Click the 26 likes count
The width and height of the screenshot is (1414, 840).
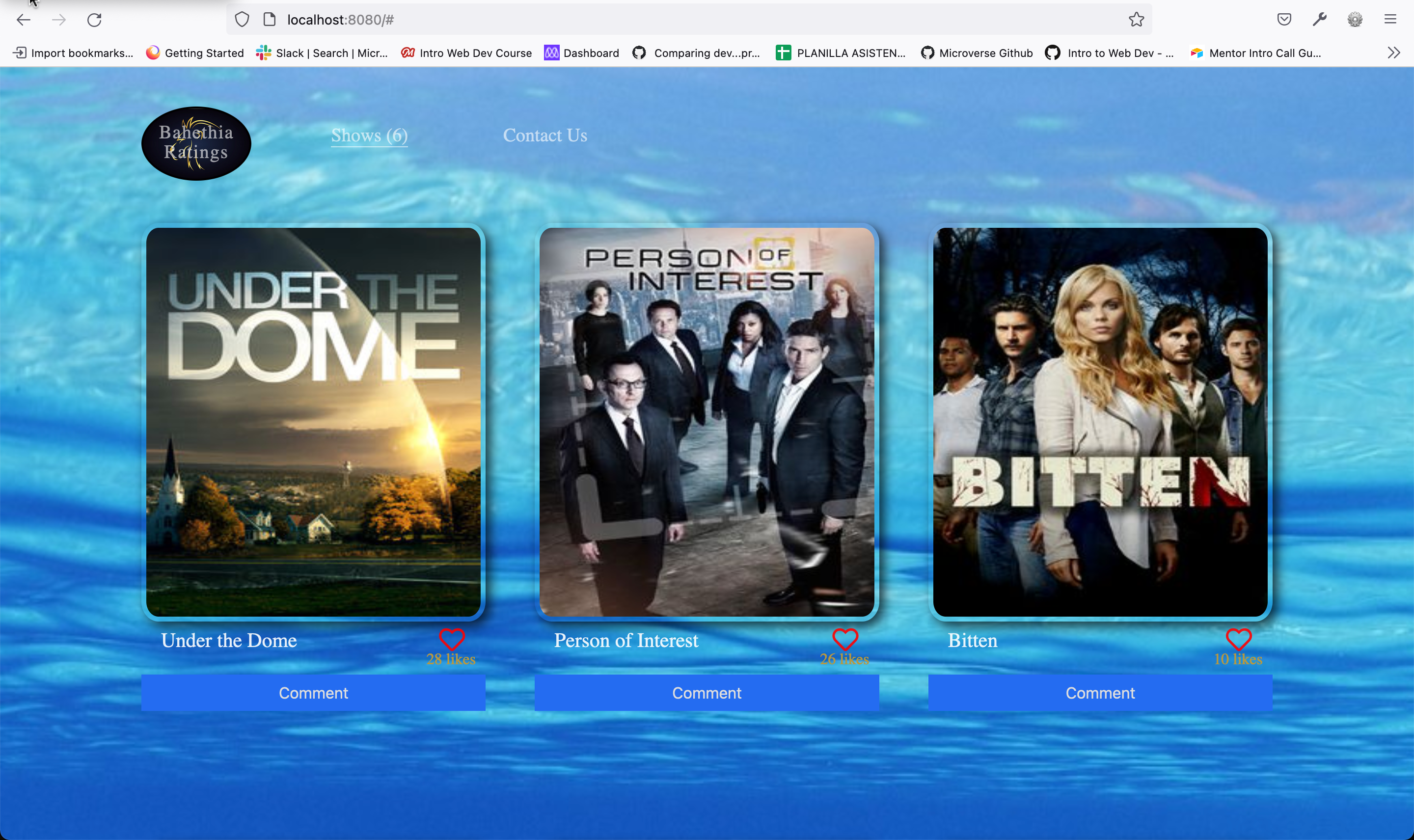pyautogui.click(x=844, y=659)
